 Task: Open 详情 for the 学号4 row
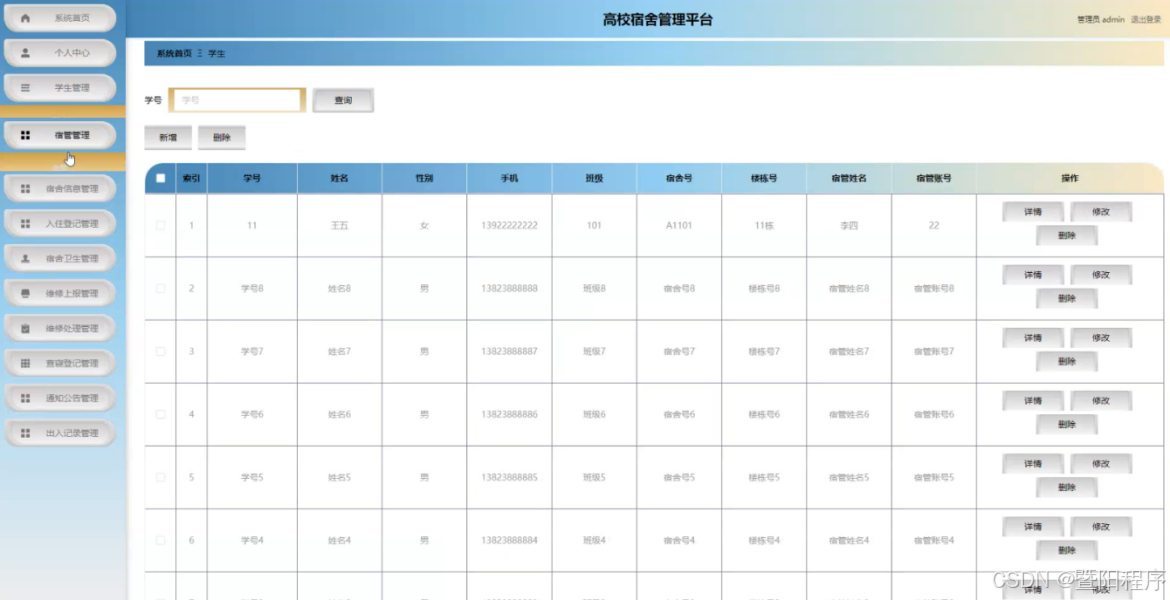1033,526
